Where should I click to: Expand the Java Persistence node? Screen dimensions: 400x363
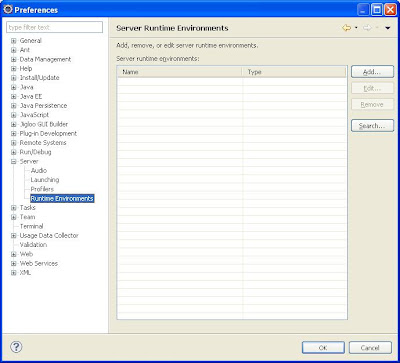[x=14, y=106]
